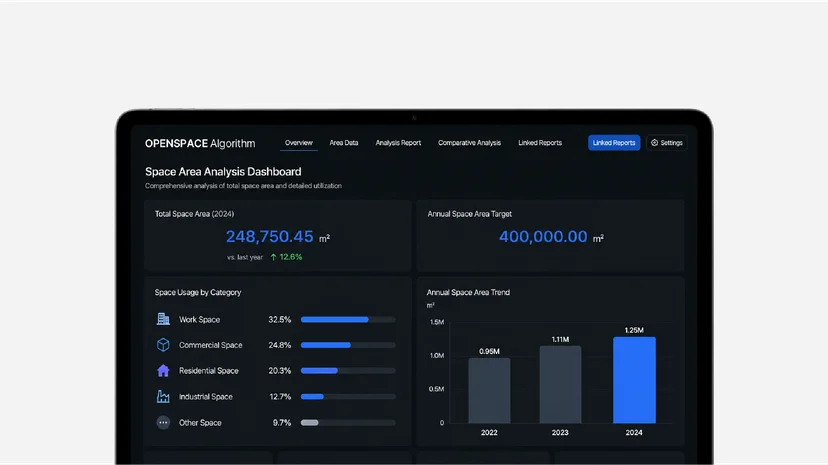This screenshot has width=828, height=465.
Task: Click the Residential Space label
Action: 209,371
